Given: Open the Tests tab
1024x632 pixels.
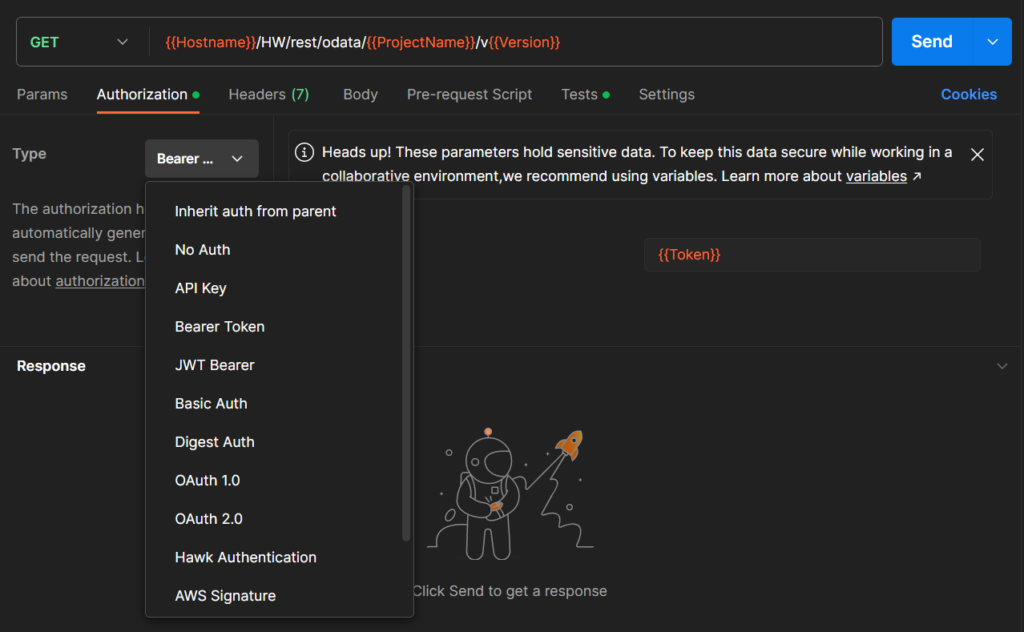Looking at the screenshot, I should [x=579, y=94].
